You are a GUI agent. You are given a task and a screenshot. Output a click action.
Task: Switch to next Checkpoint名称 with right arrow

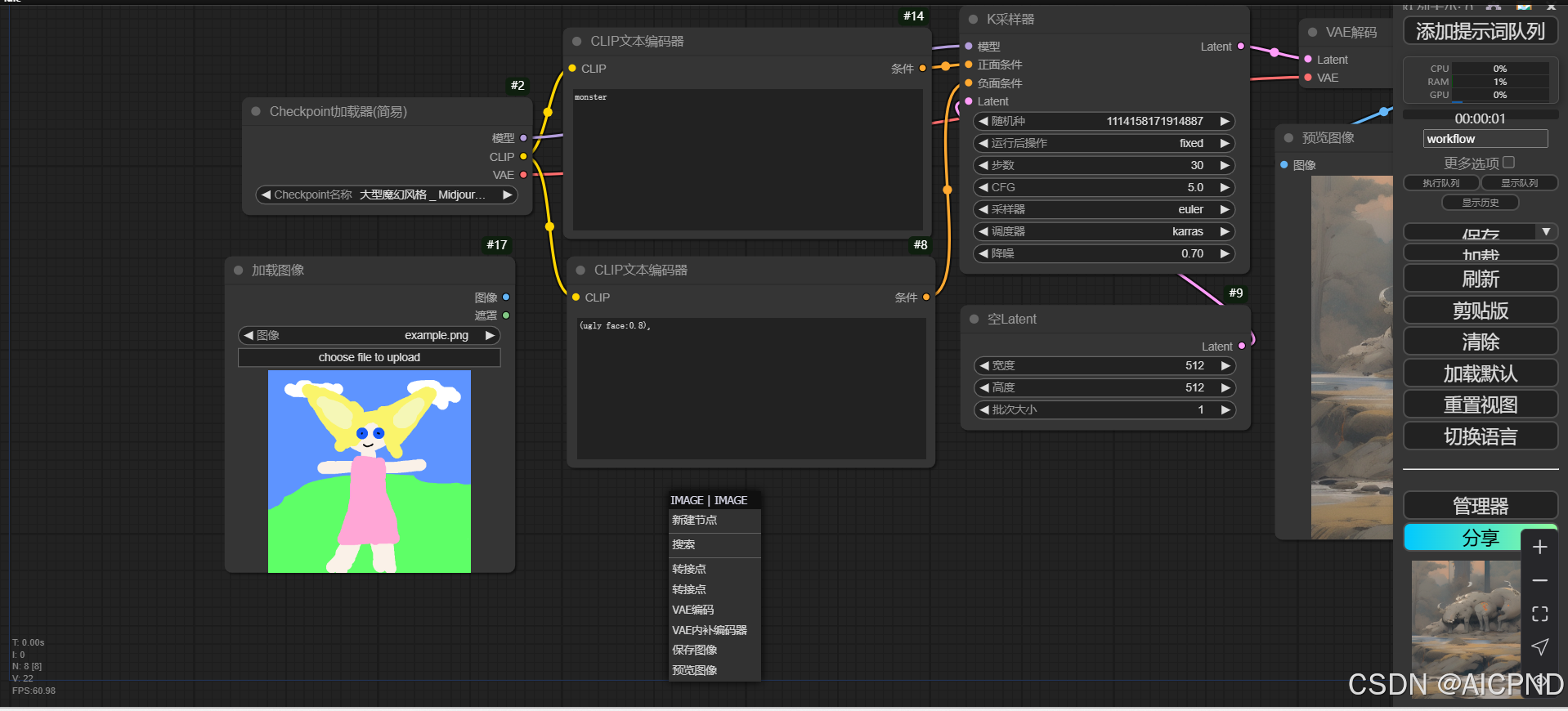click(x=507, y=195)
